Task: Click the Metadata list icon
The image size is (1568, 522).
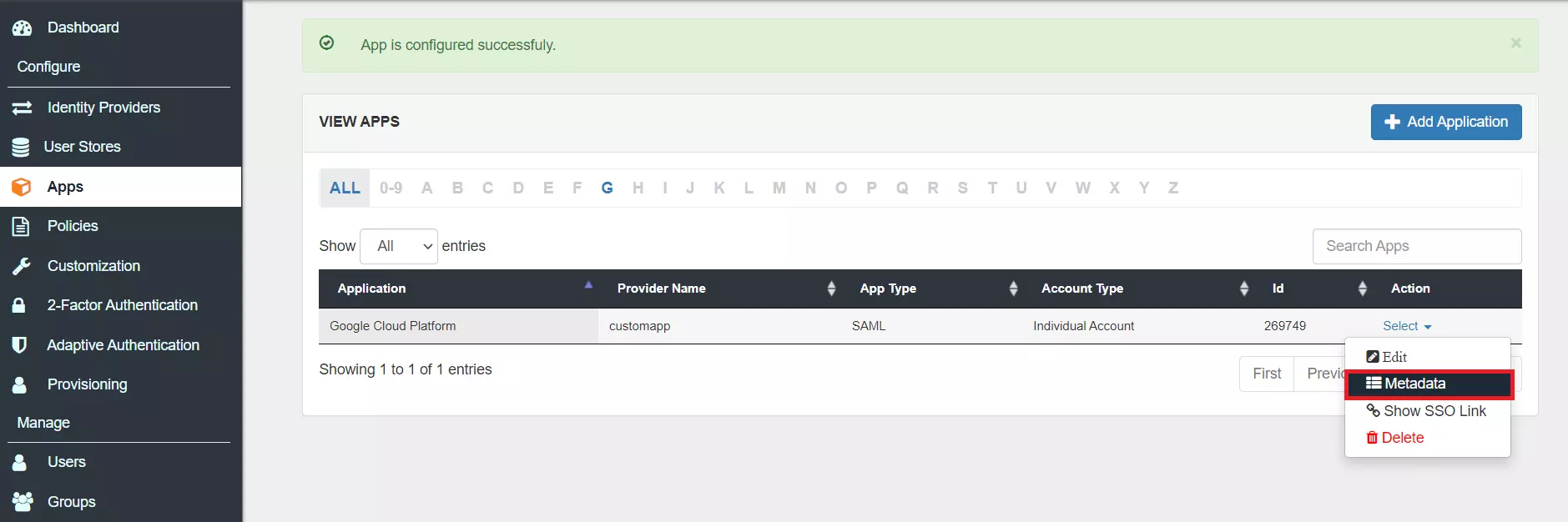Action: [x=1374, y=384]
